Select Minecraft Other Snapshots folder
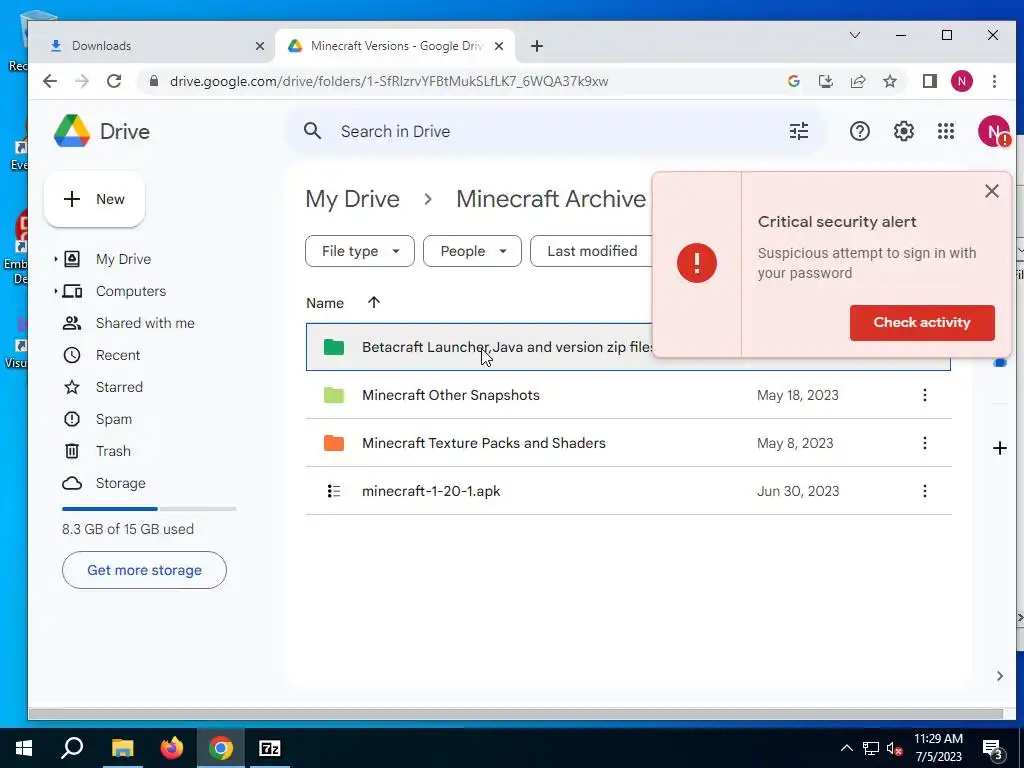Image resolution: width=1024 pixels, height=768 pixels. 628,395
